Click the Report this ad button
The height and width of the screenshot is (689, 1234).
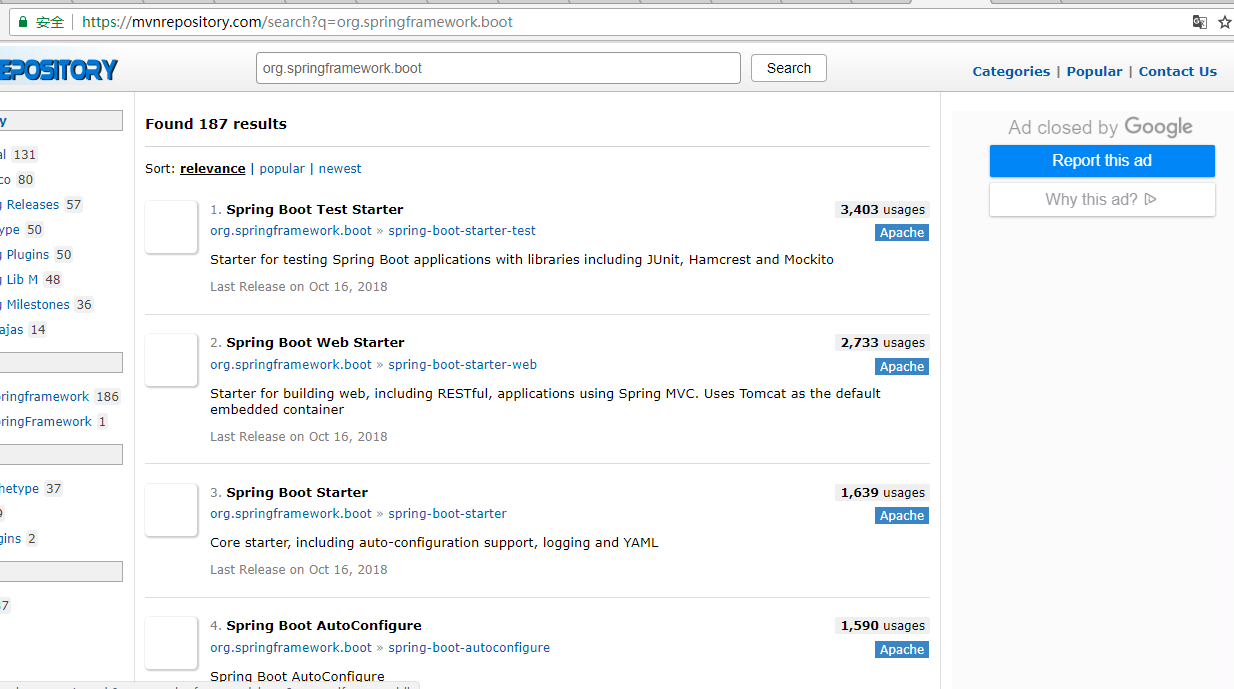(1102, 161)
